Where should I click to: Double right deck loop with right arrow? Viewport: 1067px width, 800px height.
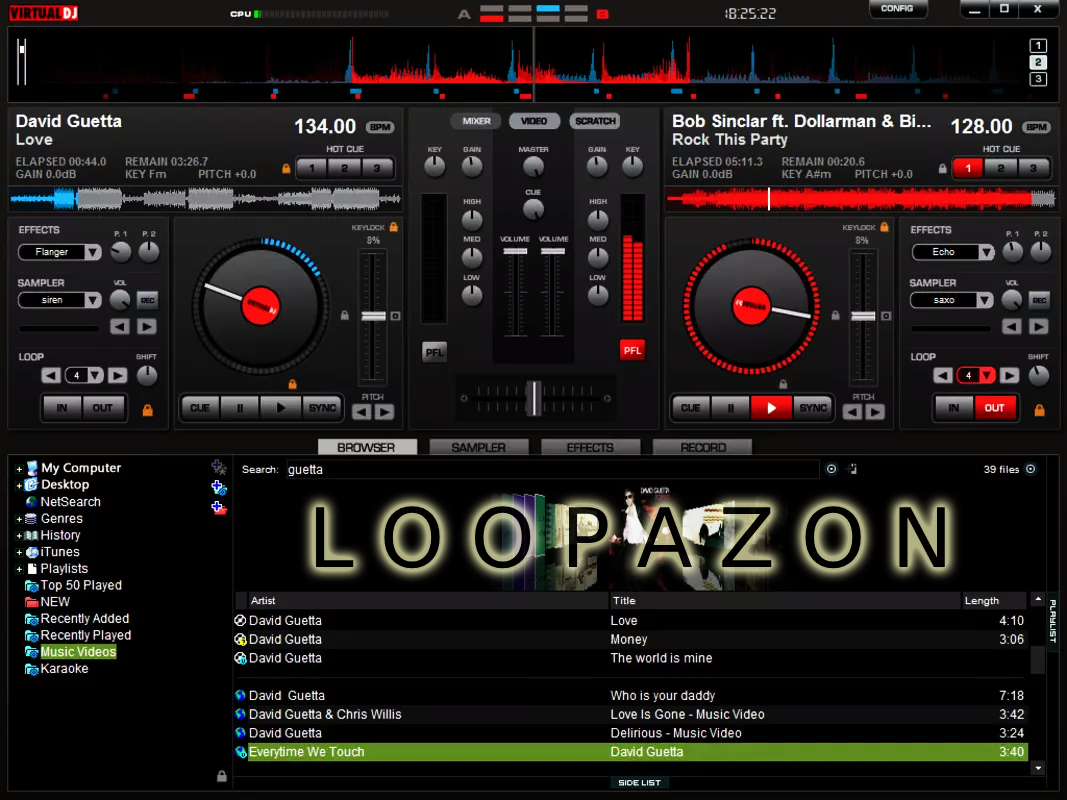1009,376
